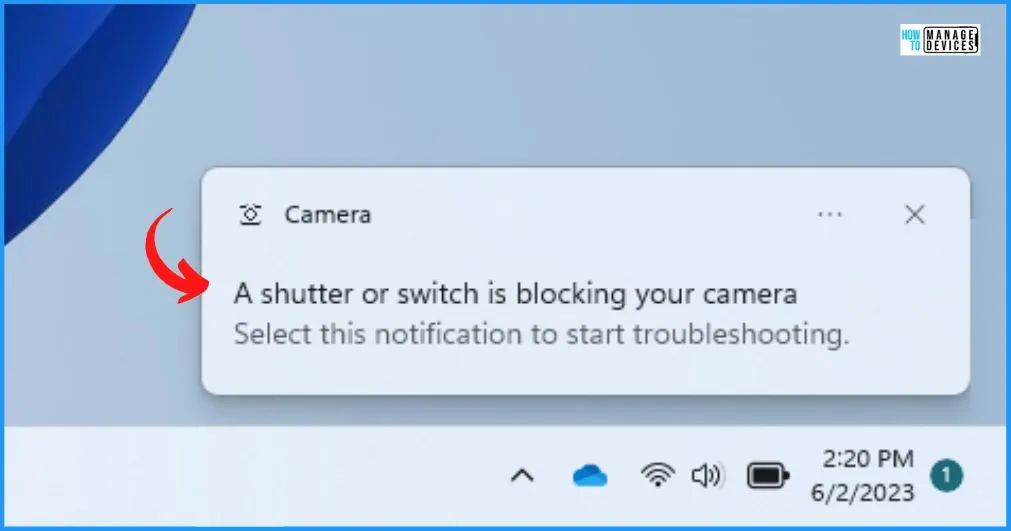This screenshot has width=1011, height=531.
Task: Open the Wi-Fi network icon
Action: pos(658,476)
